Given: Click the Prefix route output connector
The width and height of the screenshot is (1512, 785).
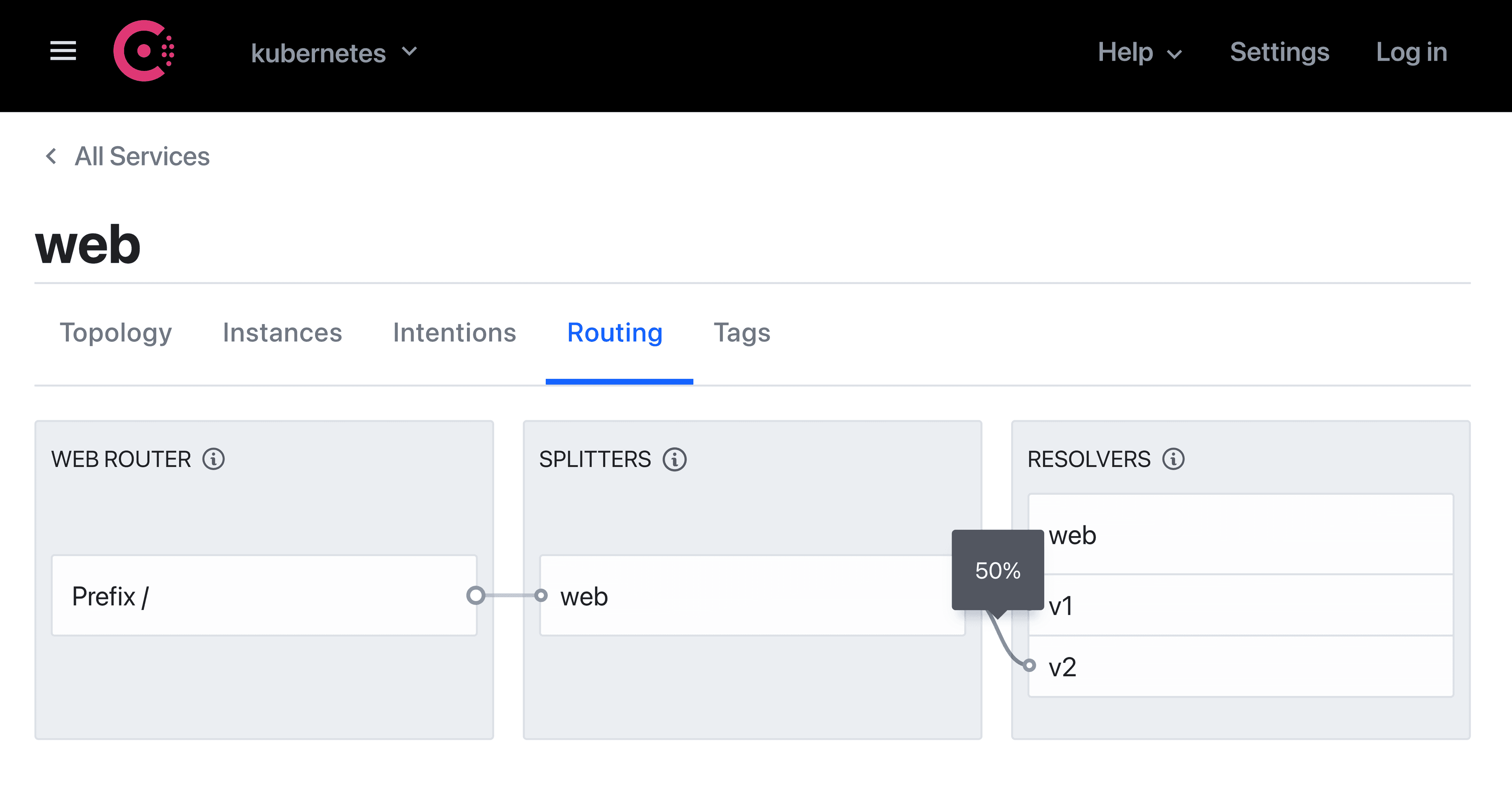Looking at the screenshot, I should (475, 596).
